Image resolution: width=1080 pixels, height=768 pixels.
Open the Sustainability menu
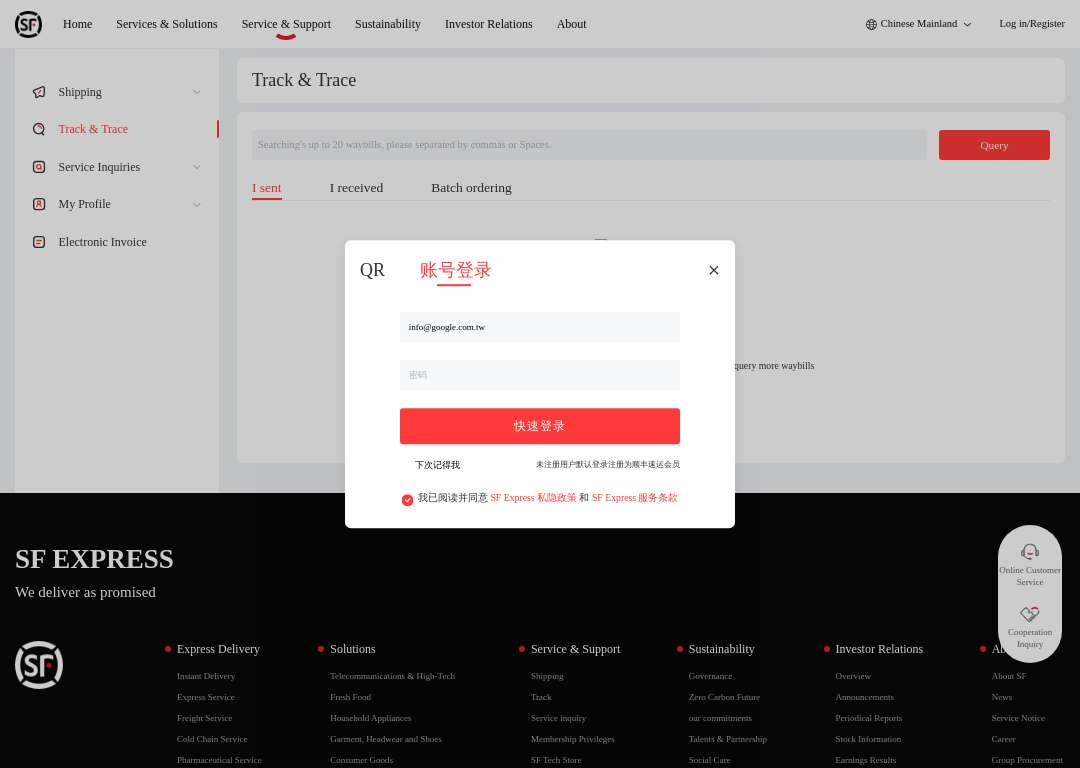388,24
